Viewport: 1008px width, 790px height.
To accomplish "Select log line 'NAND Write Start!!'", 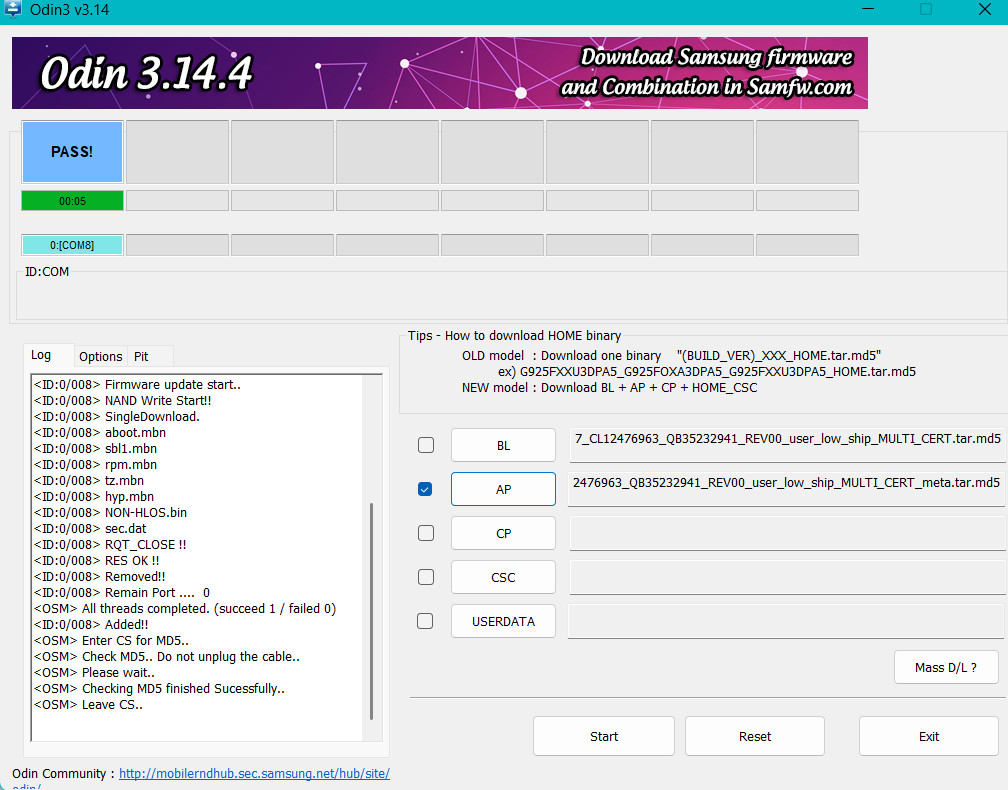I will pyautogui.click(x=122, y=400).
